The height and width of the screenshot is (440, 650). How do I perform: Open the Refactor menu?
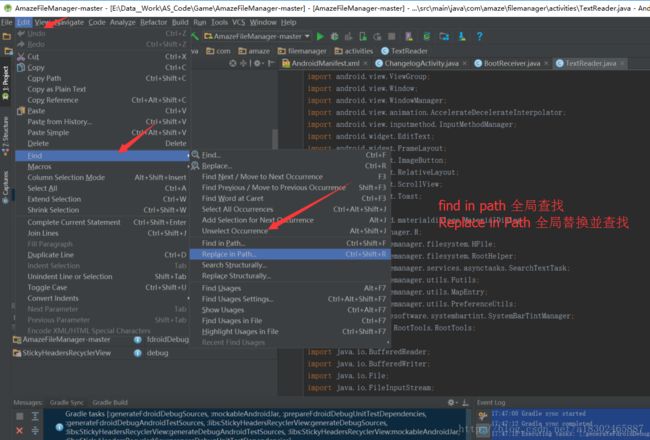pos(153,22)
